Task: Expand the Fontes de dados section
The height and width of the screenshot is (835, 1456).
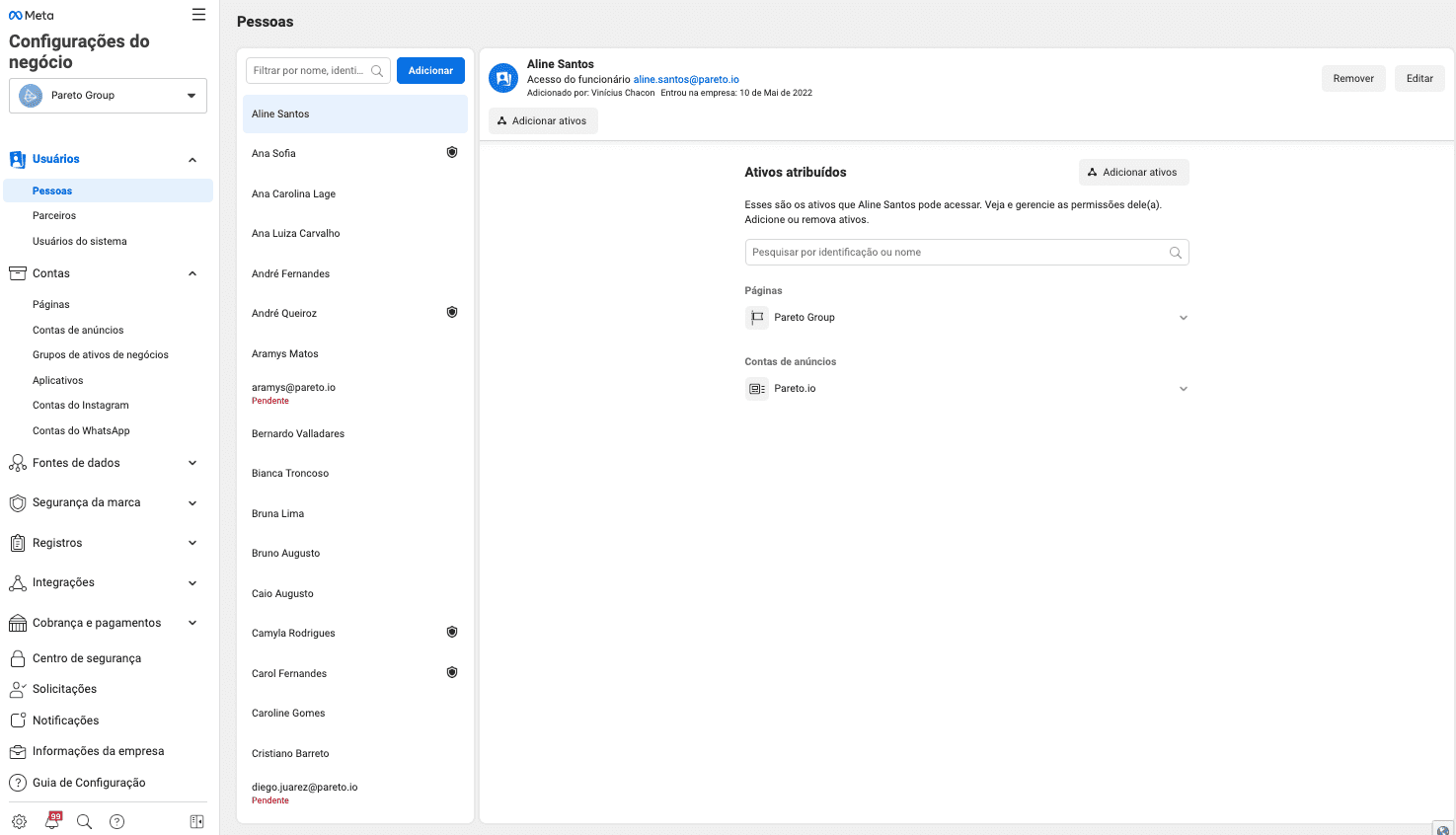Action: tap(192, 463)
